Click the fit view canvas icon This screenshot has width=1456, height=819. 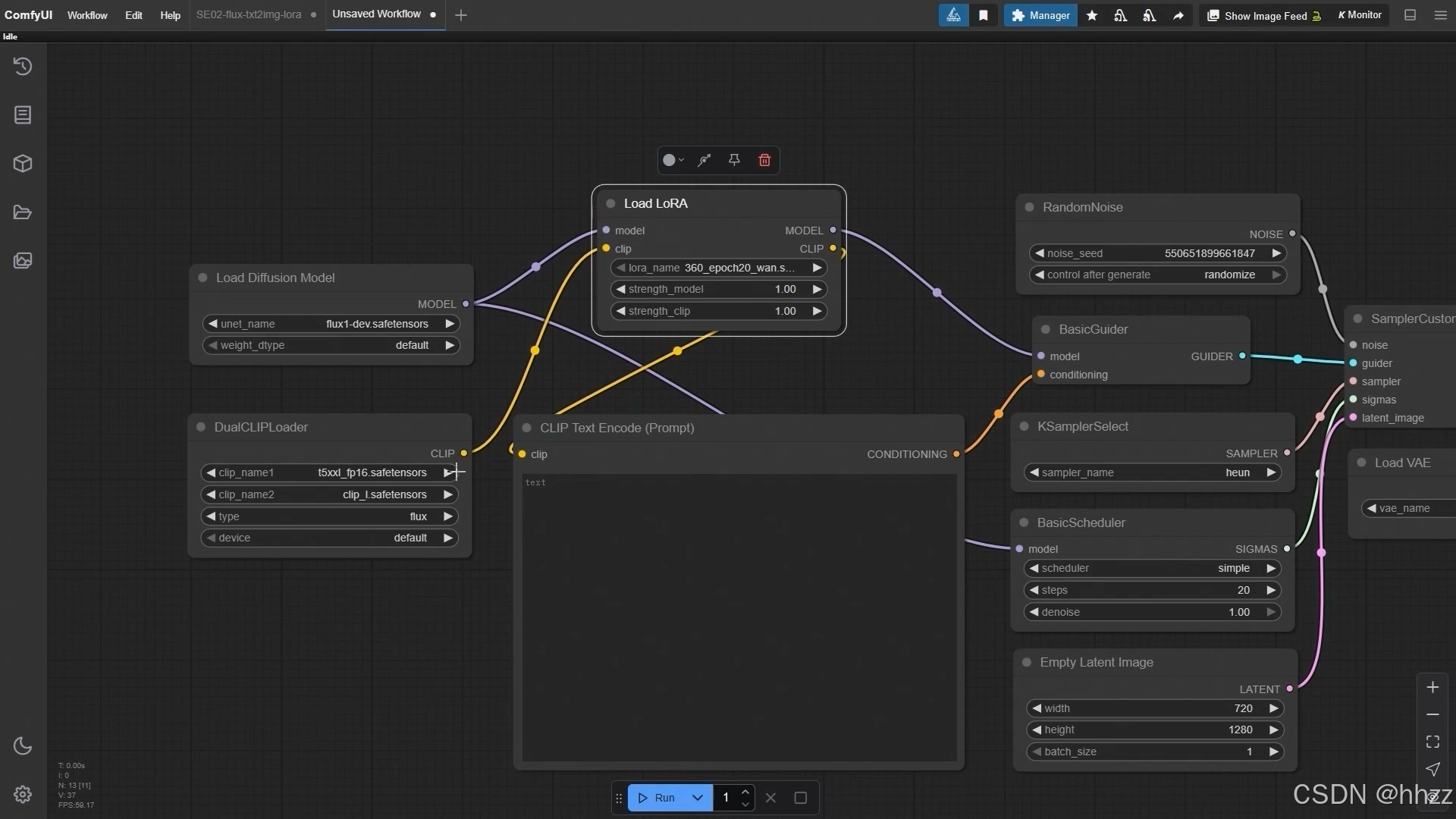coord(1432,742)
